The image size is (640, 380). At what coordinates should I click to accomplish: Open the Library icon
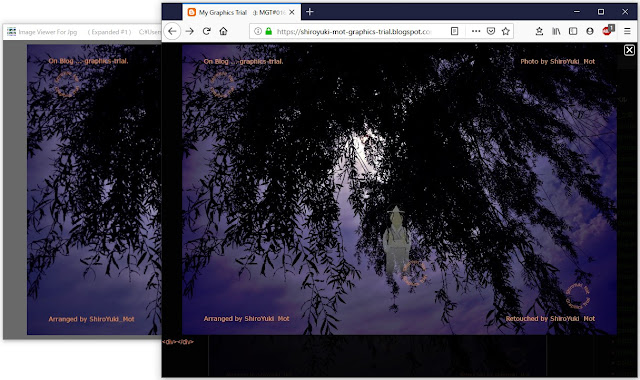point(556,31)
